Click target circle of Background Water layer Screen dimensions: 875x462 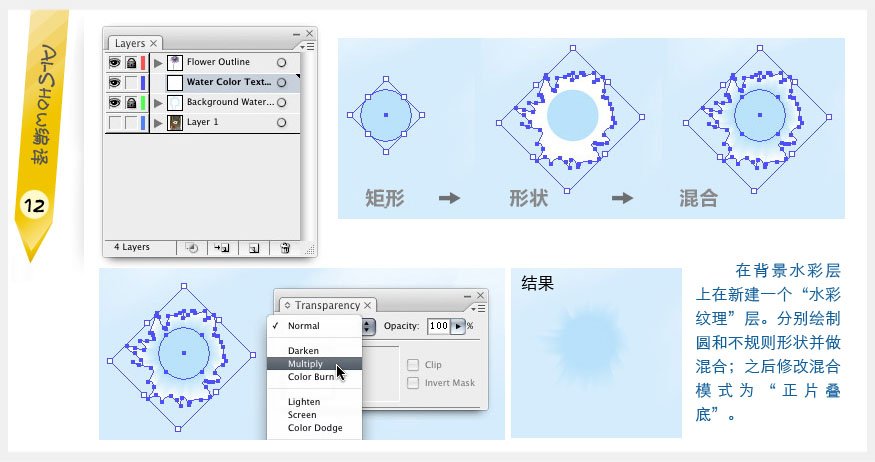click(281, 103)
